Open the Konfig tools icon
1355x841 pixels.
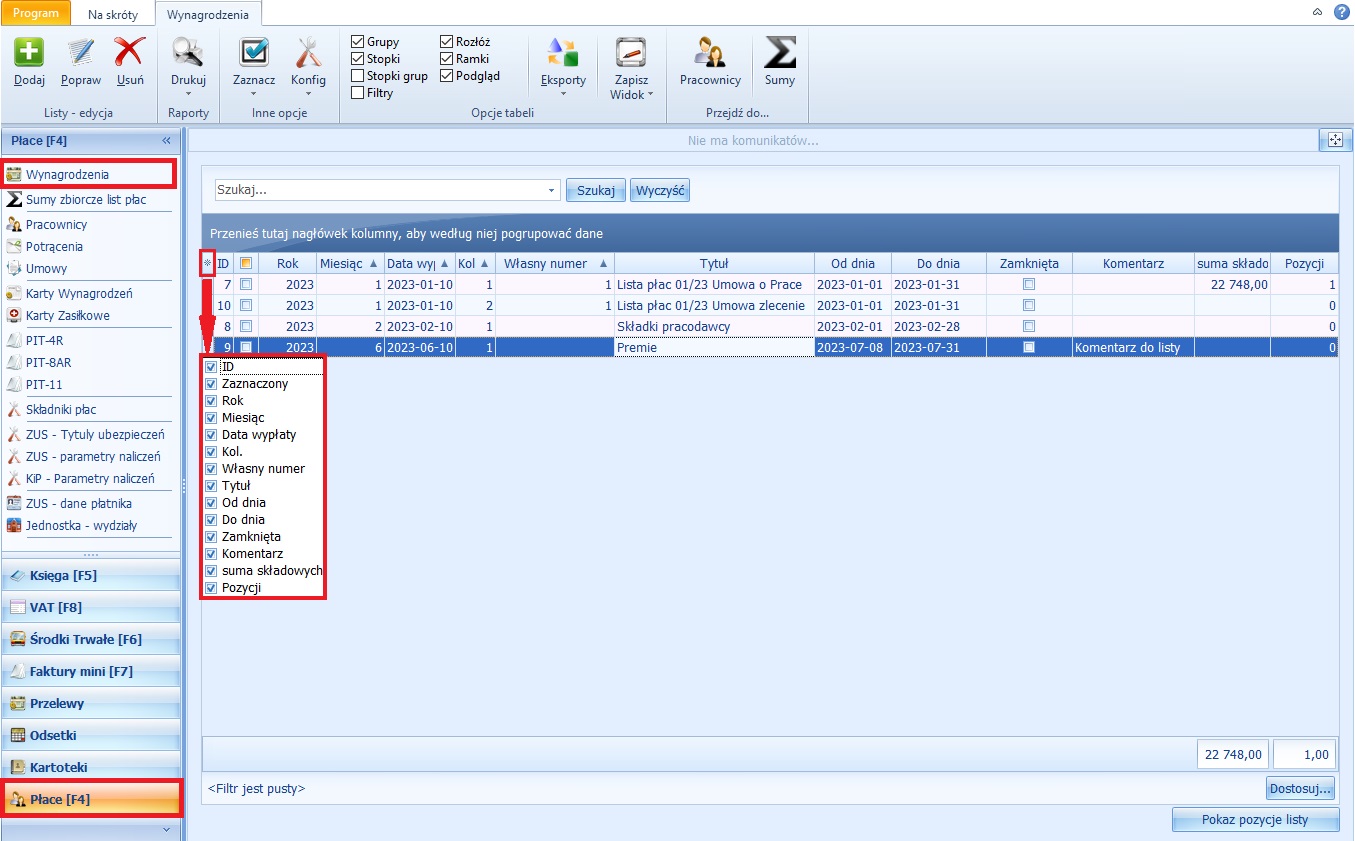click(308, 52)
